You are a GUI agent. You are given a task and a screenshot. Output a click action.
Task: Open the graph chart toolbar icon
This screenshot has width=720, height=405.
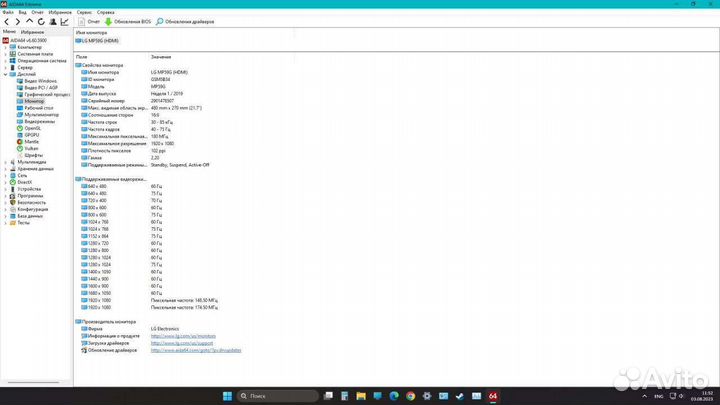pyautogui.click(x=65, y=22)
